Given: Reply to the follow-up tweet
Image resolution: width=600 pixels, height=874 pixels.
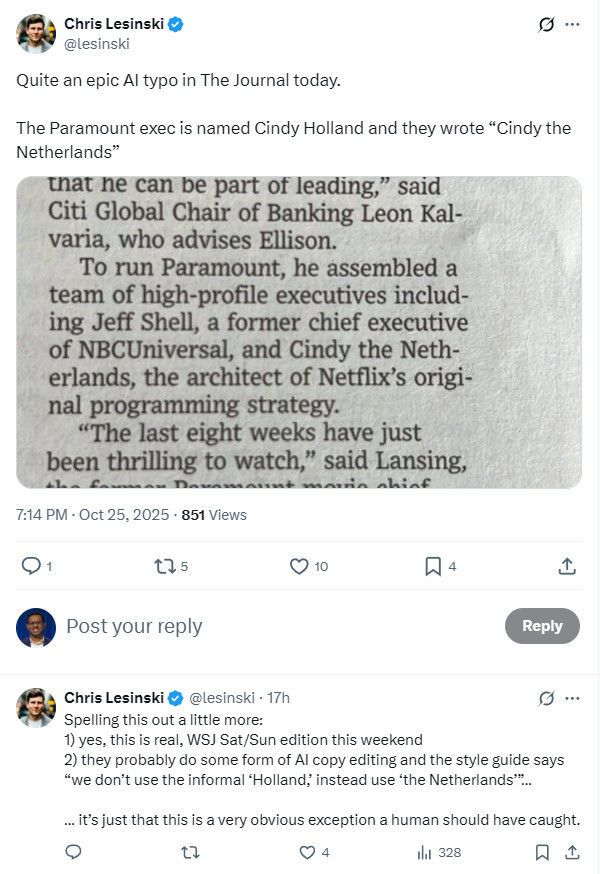Looking at the screenshot, I should (73, 853).
